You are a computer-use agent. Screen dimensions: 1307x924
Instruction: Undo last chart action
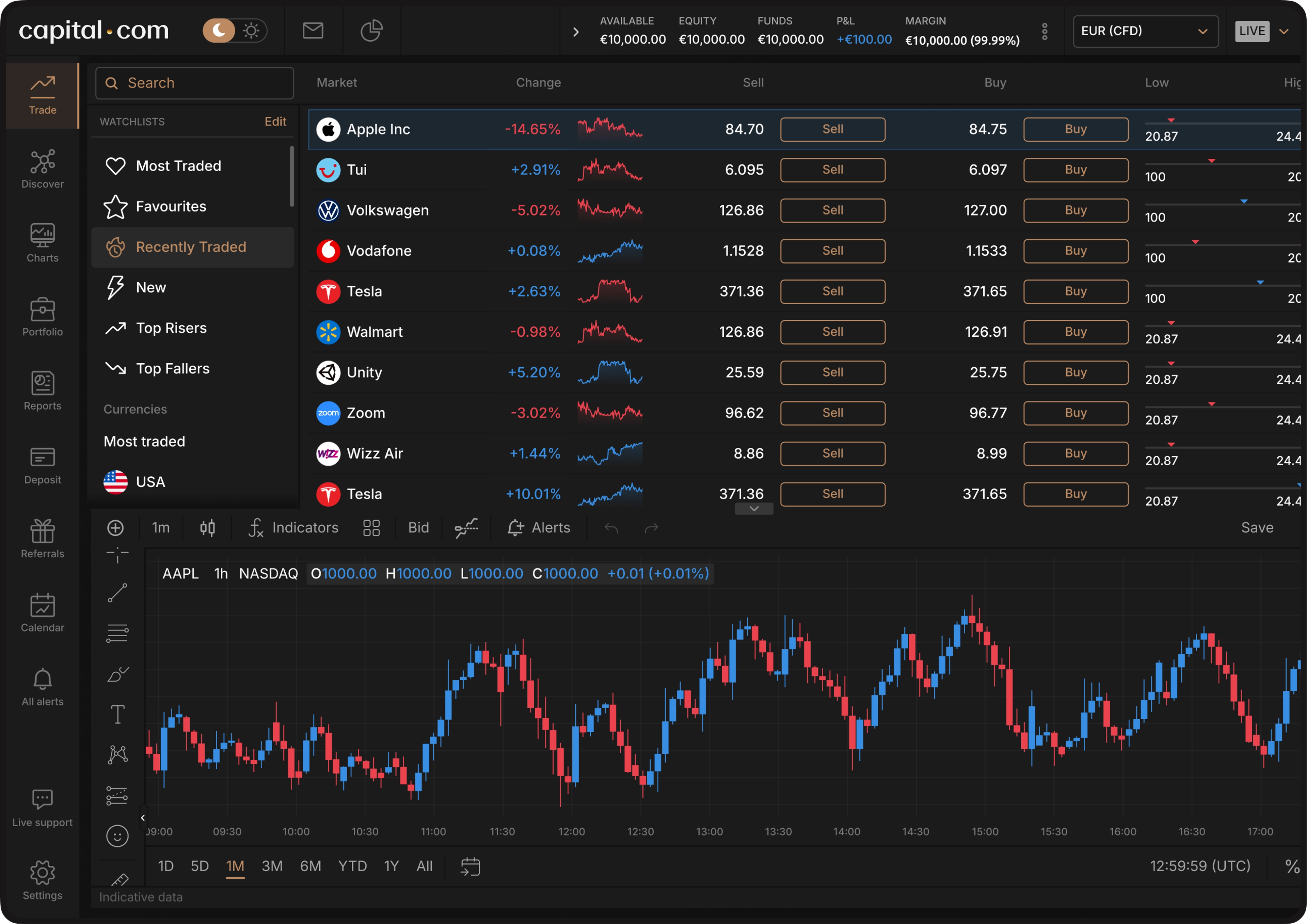(x=611, y=528)
